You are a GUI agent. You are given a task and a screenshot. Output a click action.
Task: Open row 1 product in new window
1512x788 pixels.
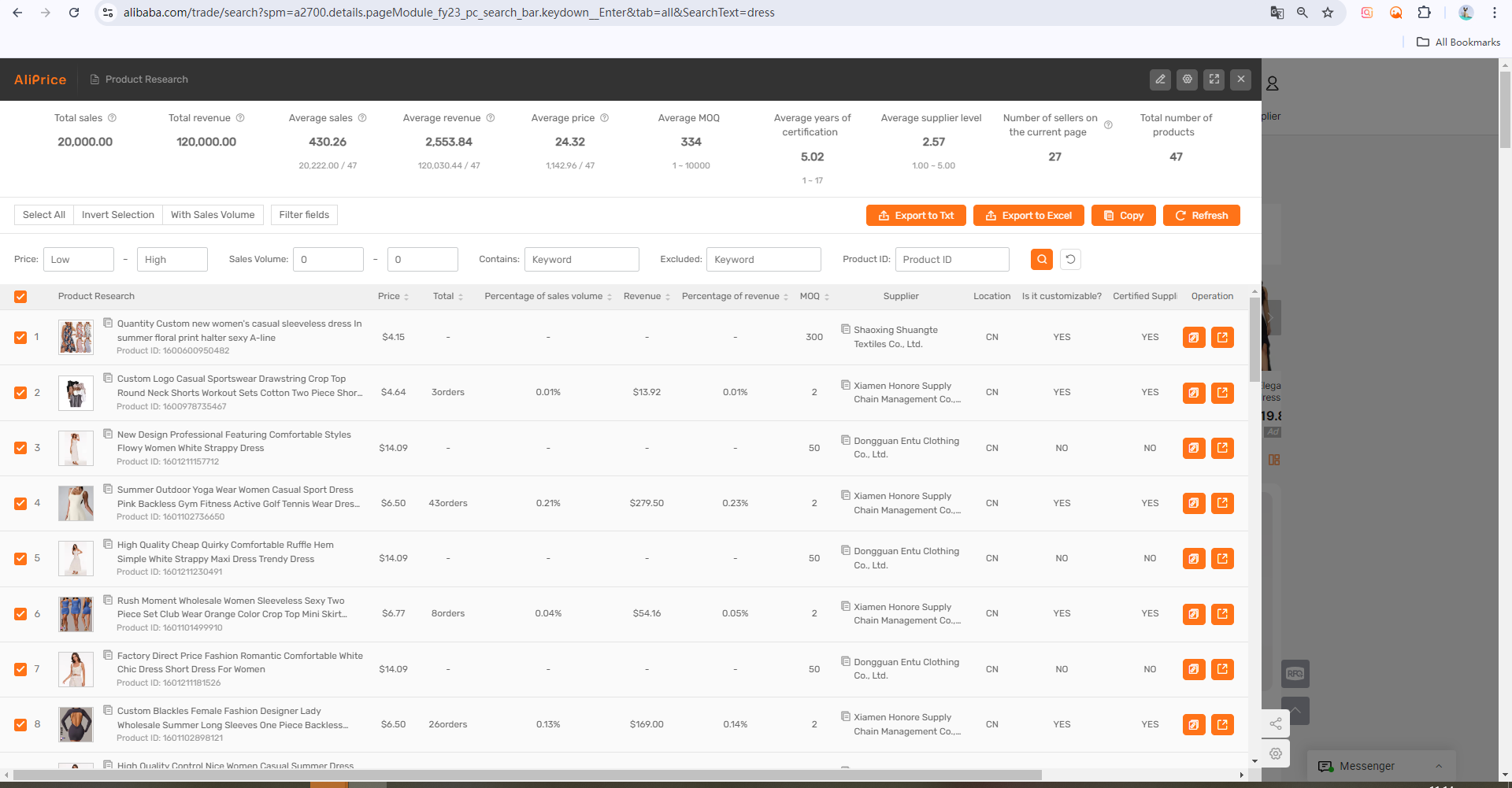tap(1222, 338)
